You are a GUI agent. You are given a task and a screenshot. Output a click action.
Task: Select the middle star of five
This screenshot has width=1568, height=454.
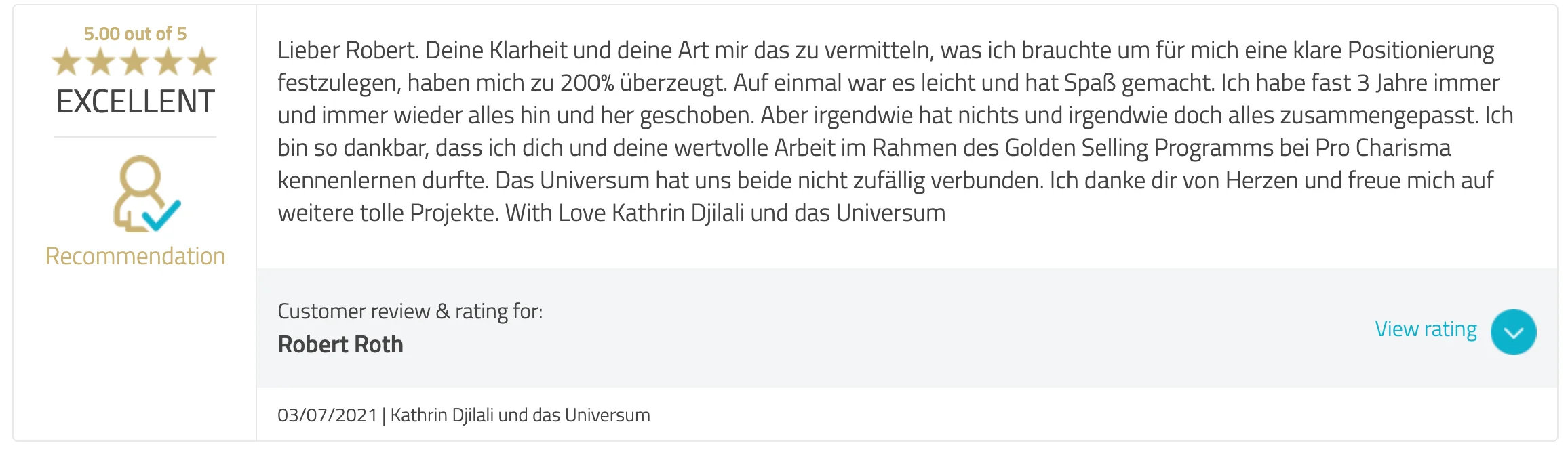[134, 62]
